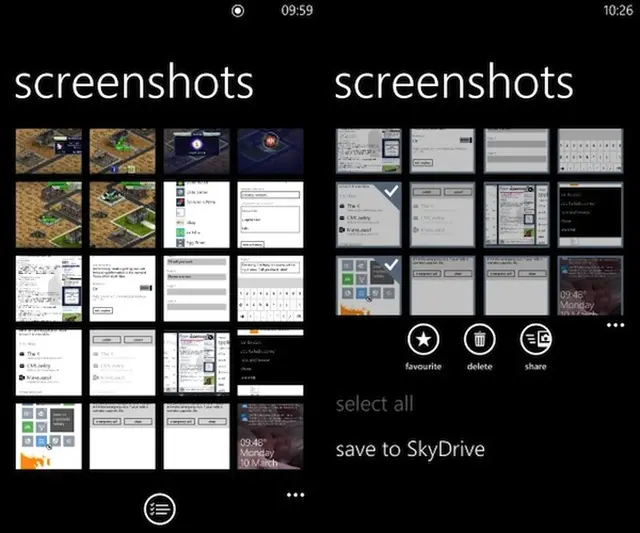Open the lock screen thumbnail showing 10 March
This screenshot has height=533, width=640.
pyautogui.click(x=270, y=436)
